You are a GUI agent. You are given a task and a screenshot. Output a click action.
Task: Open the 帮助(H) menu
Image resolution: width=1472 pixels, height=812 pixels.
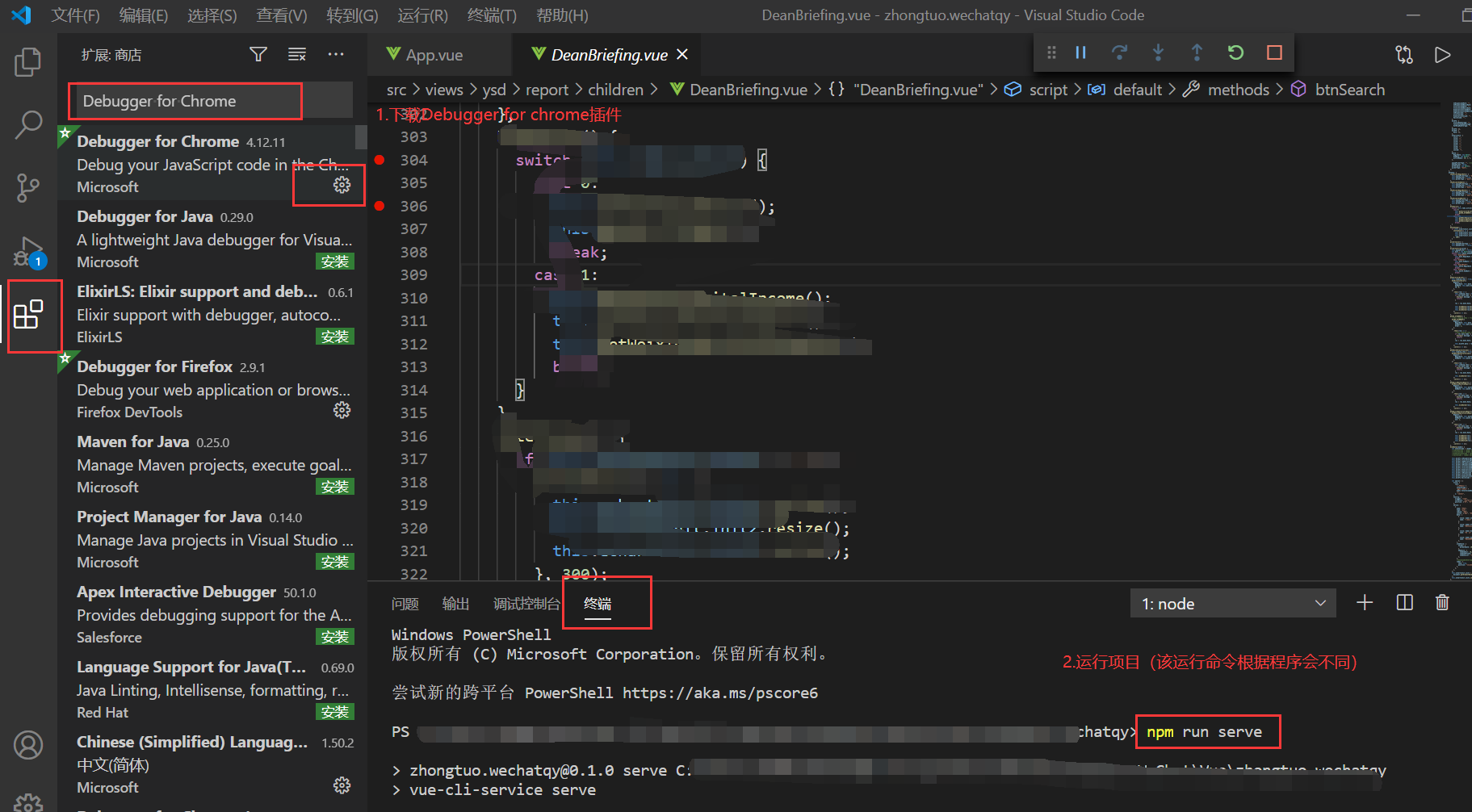click(562, 15)
